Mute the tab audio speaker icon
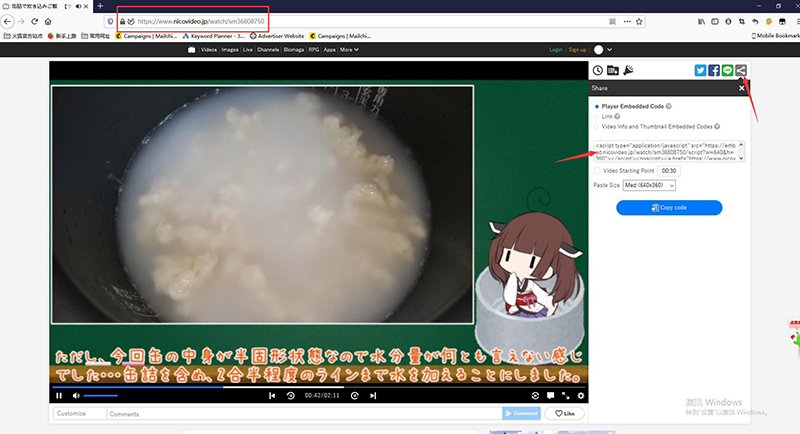This screenshot has height=434, width=800. coord(78,6)
